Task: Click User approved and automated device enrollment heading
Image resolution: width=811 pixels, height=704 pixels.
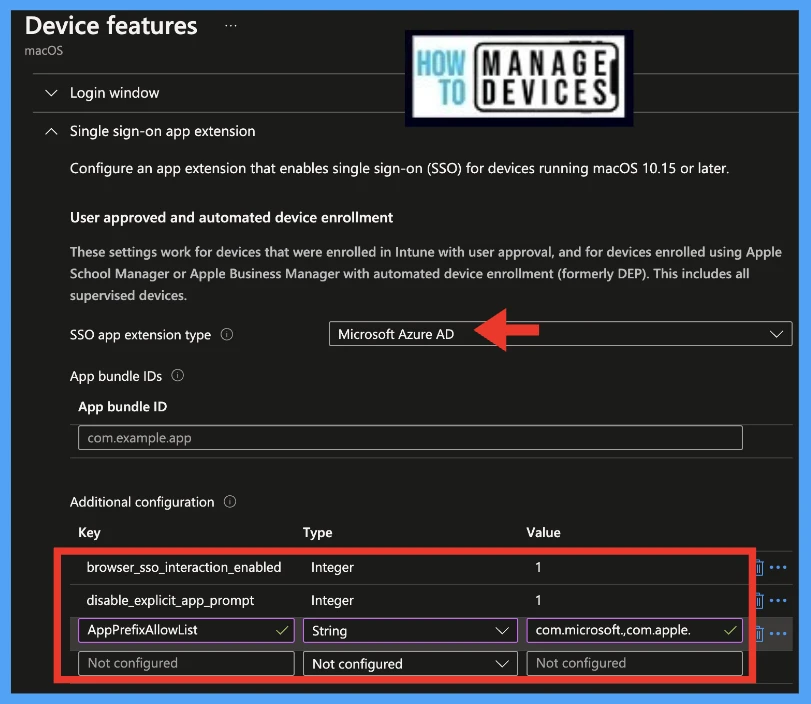Action: coord(232,218)
